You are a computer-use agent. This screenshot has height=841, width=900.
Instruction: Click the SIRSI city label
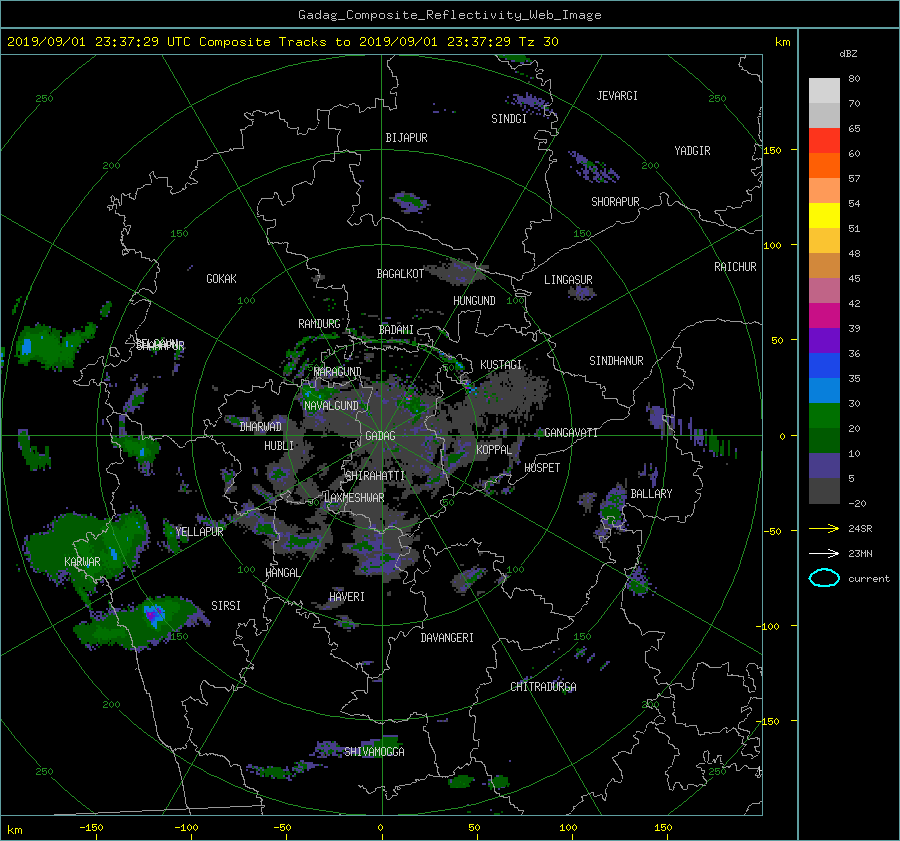point(226,606)
